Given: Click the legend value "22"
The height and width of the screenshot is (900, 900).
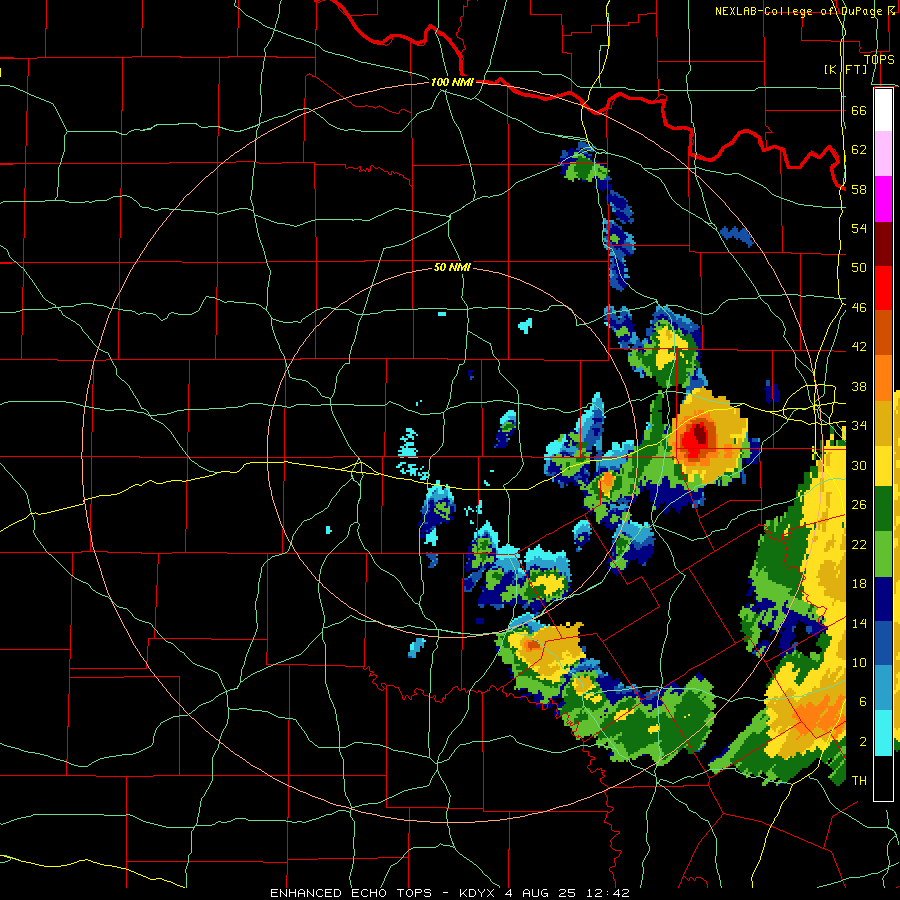Looking at the screenshot, I should click(x=859, y=544).
